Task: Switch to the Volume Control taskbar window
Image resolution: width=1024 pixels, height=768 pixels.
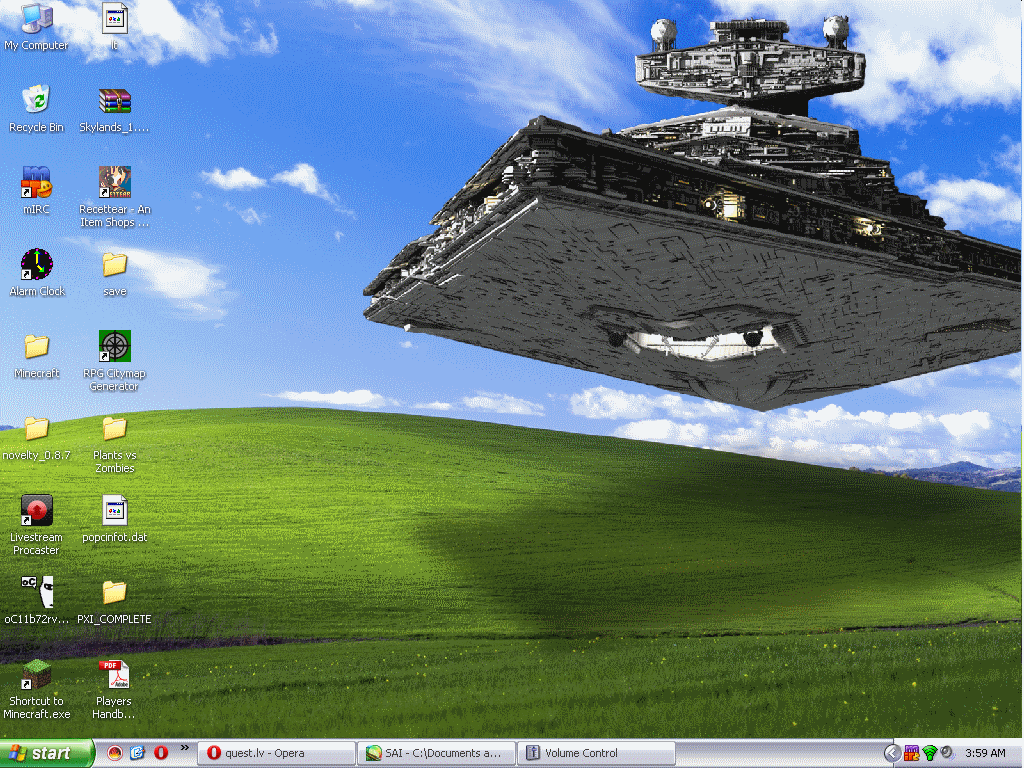Action: (598, 753)
